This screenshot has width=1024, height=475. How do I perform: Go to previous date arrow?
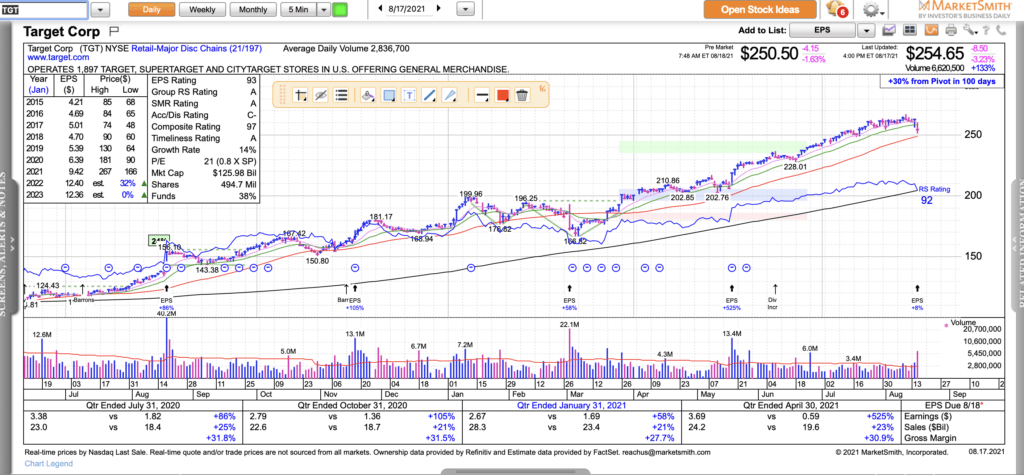point(380,9)
